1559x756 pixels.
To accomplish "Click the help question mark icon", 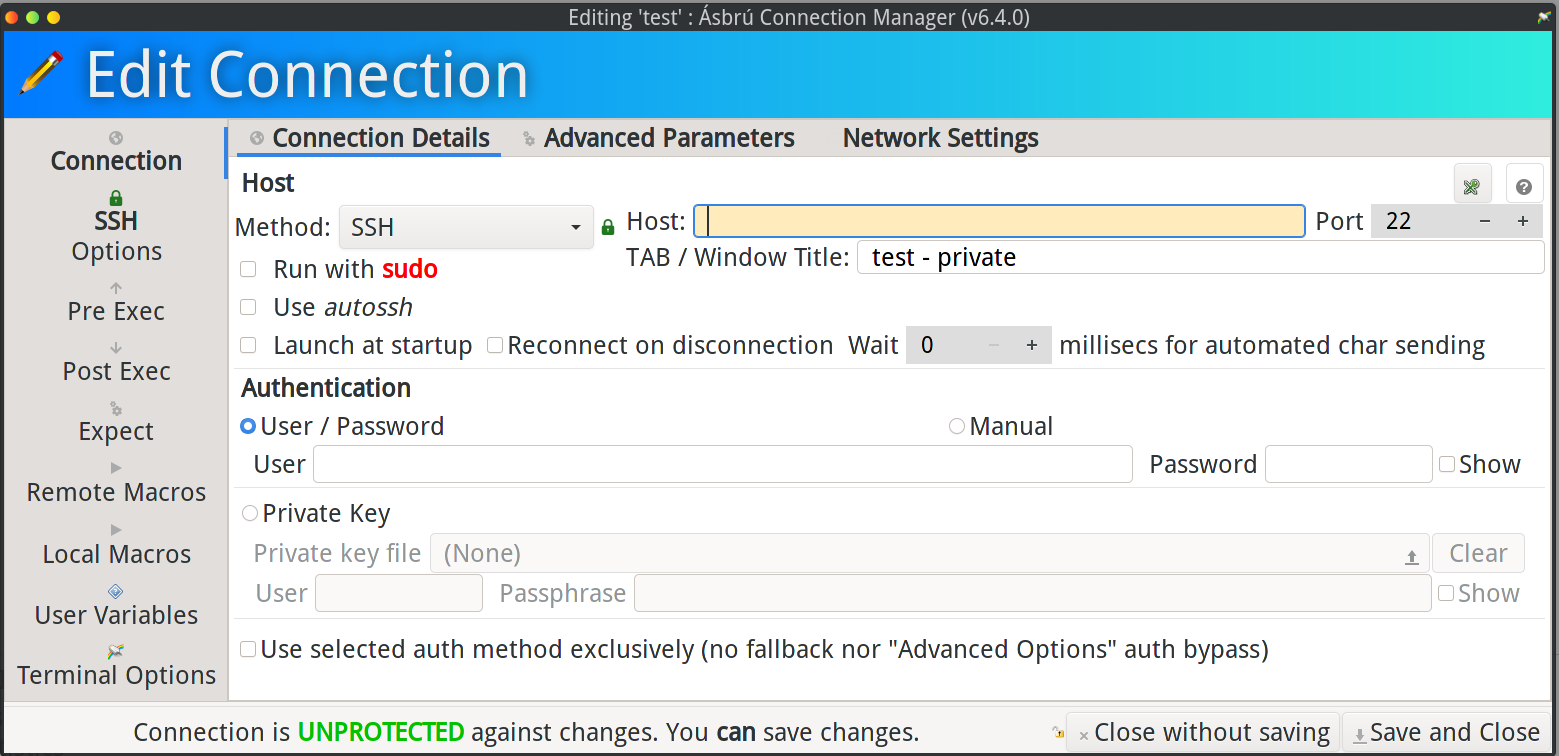I will tap(1524, 186).
